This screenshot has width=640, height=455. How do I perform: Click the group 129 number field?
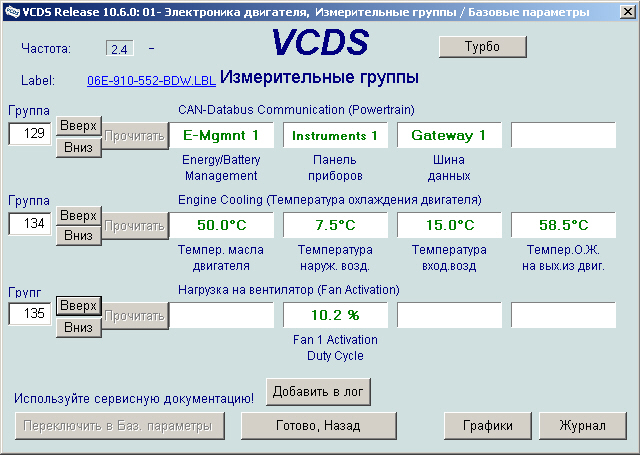tap(30, 133)
